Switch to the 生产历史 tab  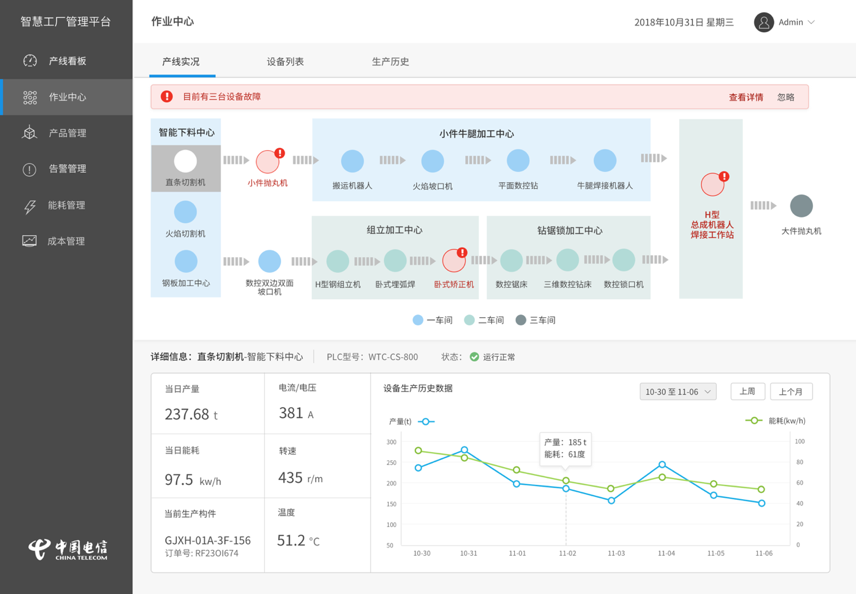[x=390, y=62]
